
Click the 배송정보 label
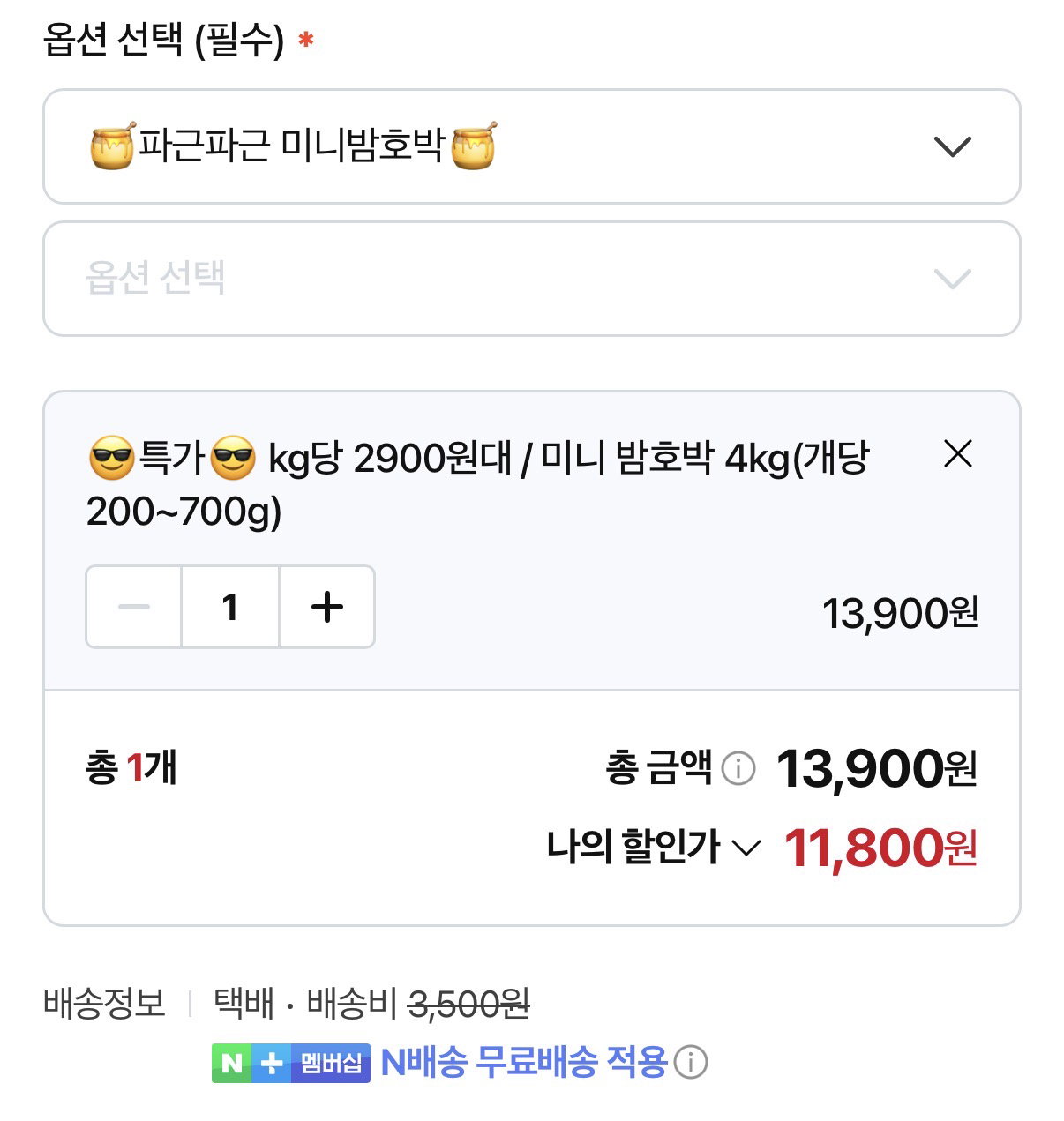tap(104, 1004)
